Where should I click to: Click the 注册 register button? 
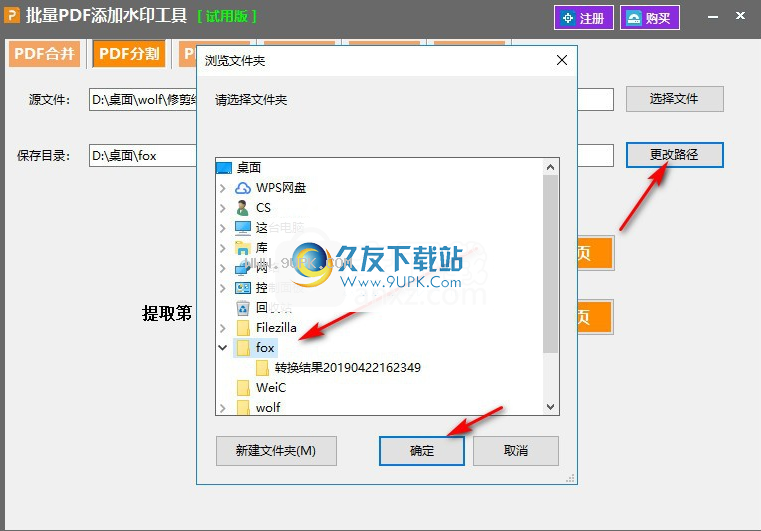(x=583, y=18)
